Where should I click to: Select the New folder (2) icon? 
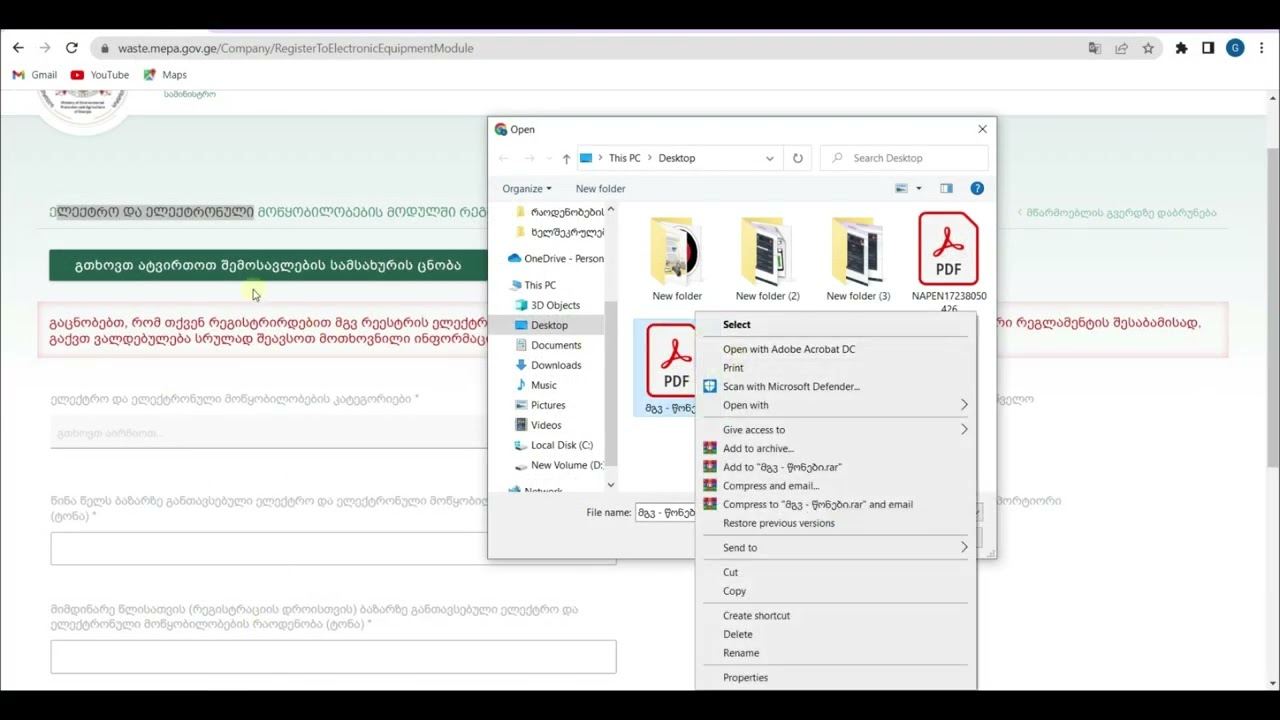(x=767, y=258)
